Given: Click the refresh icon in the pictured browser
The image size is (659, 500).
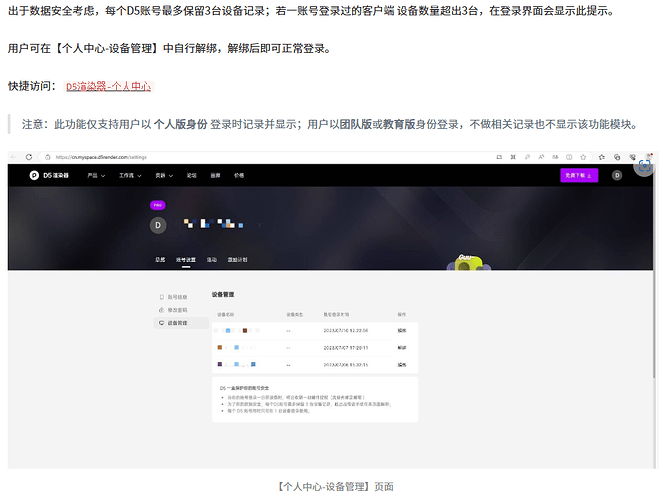Looking at the screenshot, I should (29, 157).
